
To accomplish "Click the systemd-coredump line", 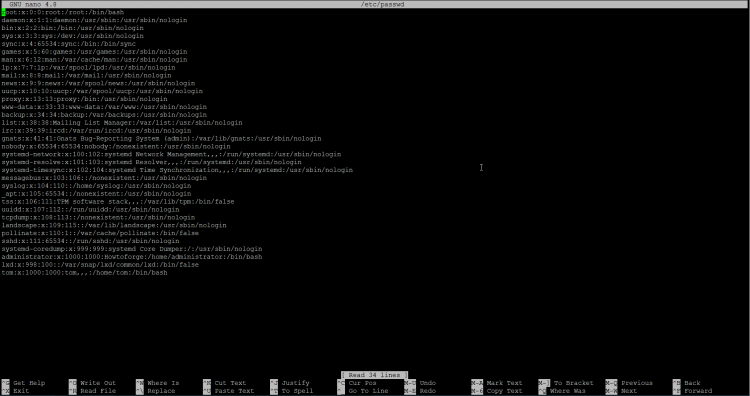I will click(132, 249).
